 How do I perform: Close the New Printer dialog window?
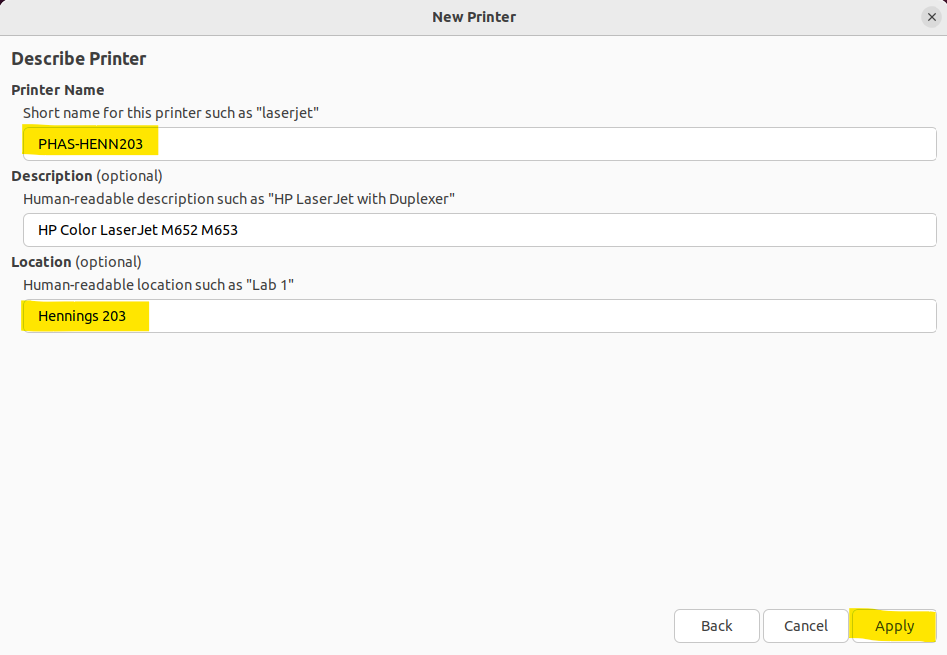point(931,17)
